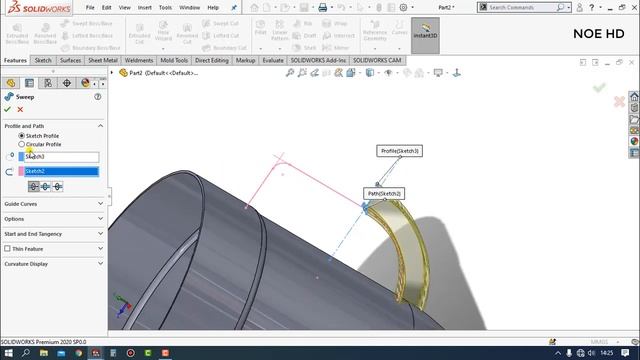The height and width of the screenshot is (360, 640).
Task: Toggle the Instant3D button
Action: [425, 35]
